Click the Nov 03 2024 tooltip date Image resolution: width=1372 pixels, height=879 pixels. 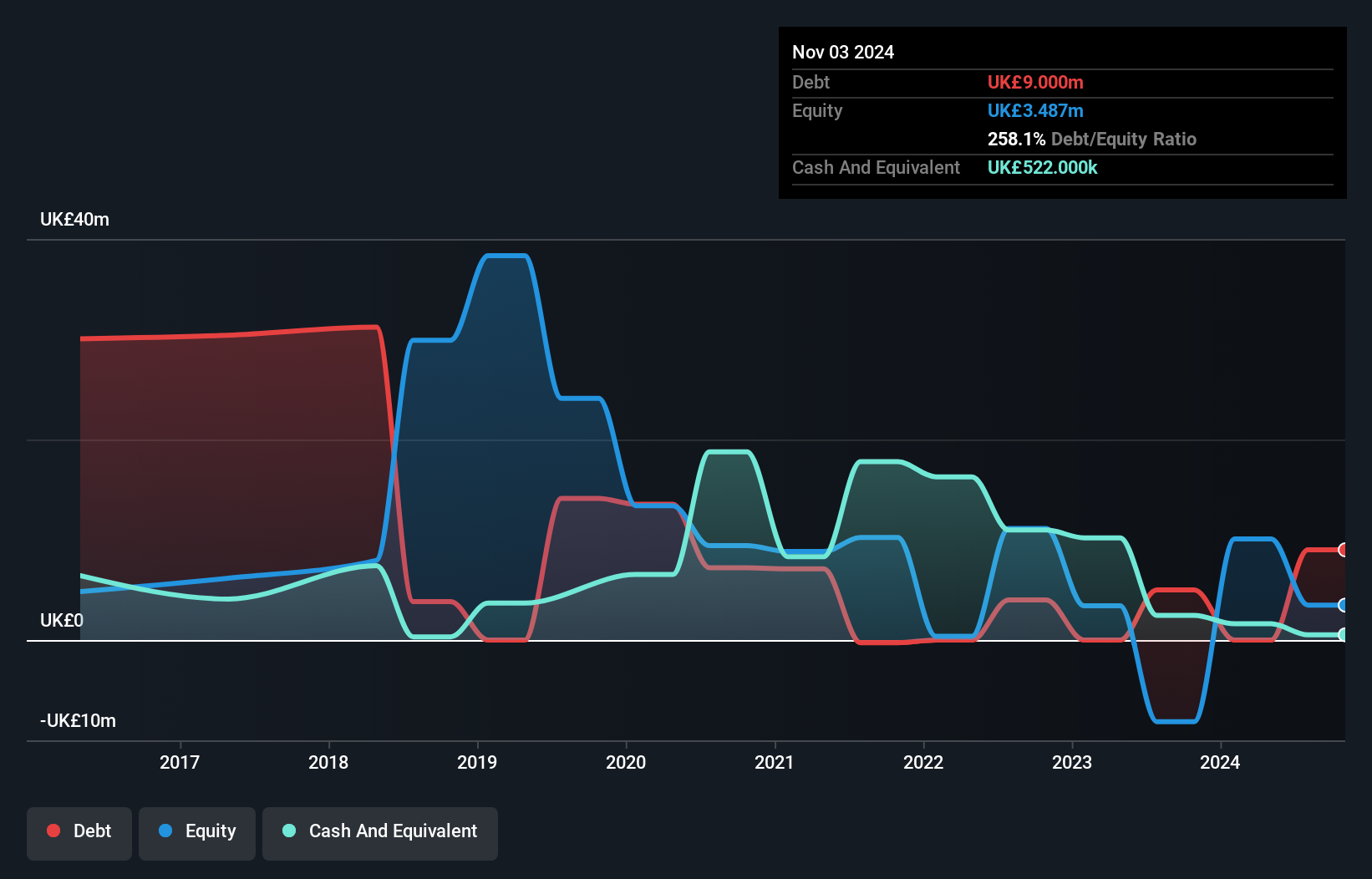click(843, 52)
